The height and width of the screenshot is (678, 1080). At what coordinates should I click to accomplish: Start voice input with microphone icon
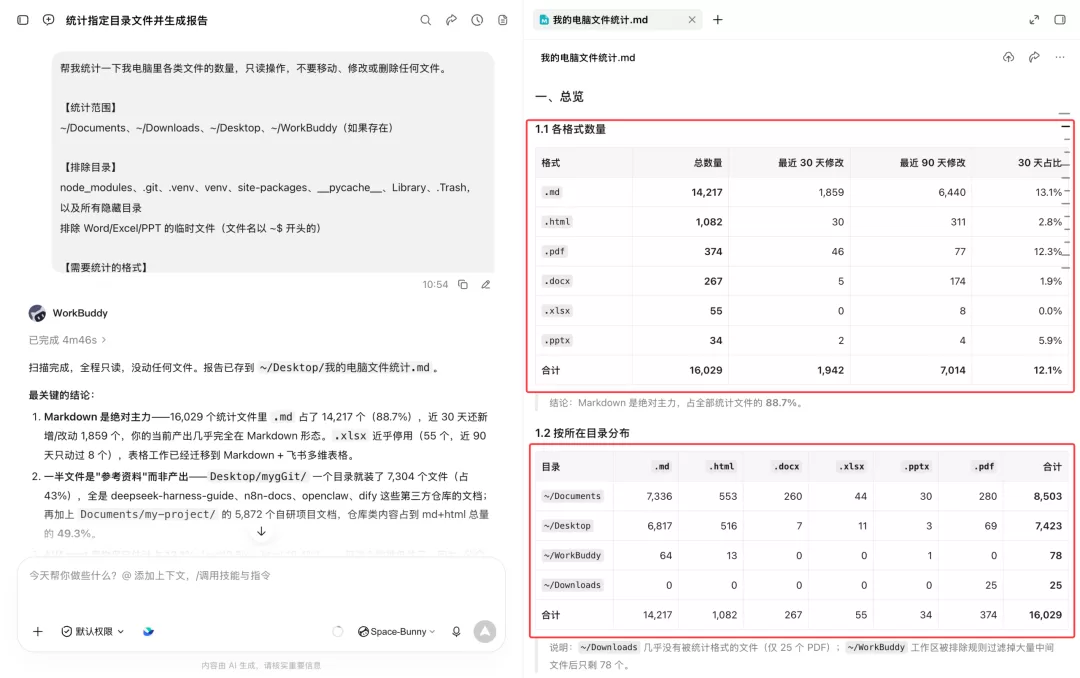pos(456,631)
